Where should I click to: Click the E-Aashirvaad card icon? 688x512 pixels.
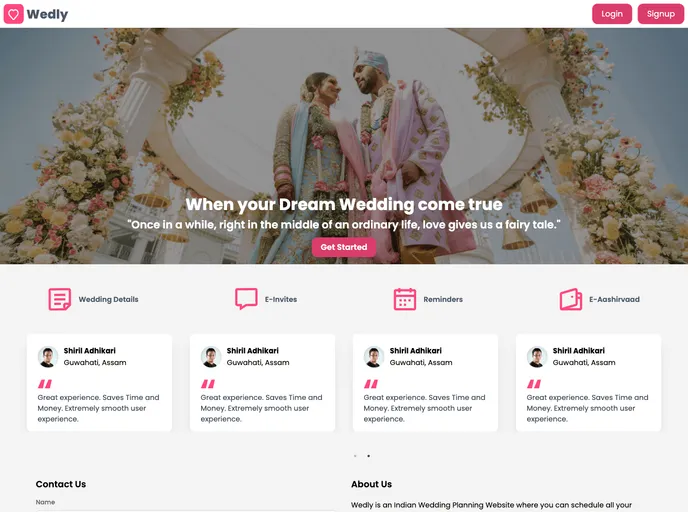pos(571,299)
